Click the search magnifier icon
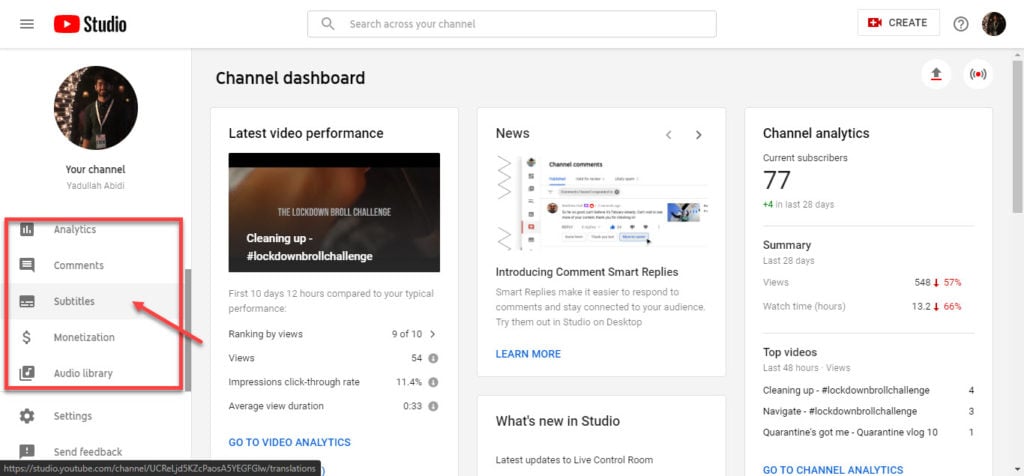This screenshot has width=1024, height=476. point(328,24)
